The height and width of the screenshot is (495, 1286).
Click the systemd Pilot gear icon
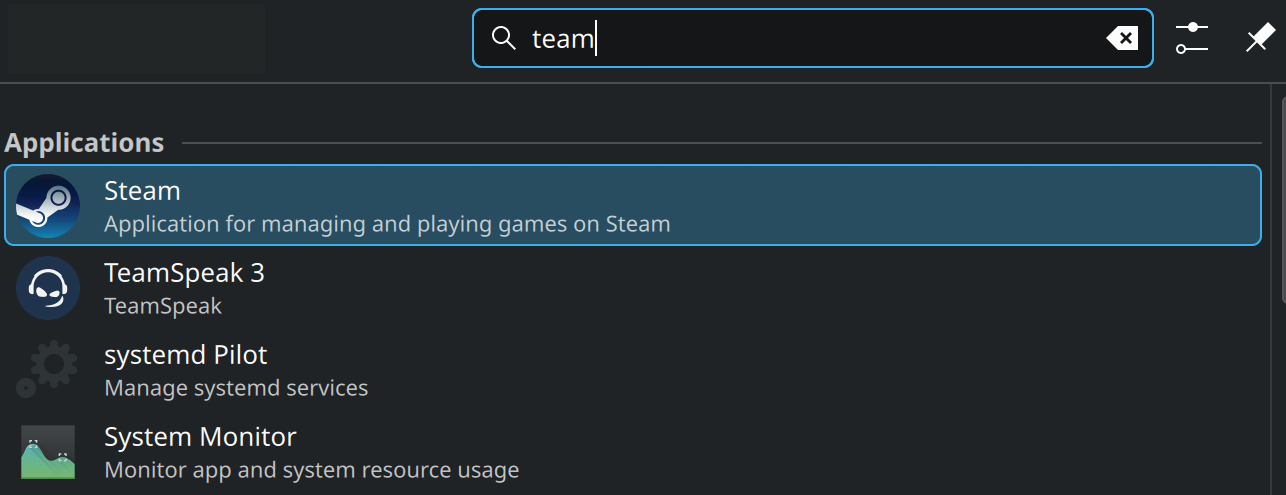(x=48, y=370)
